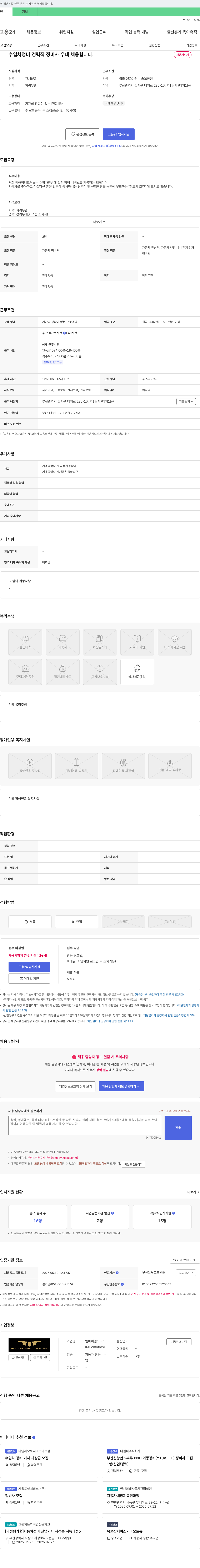Select the 서류 screening method
This screenshot has width=200, height=1568.
(x=30, y=921)
